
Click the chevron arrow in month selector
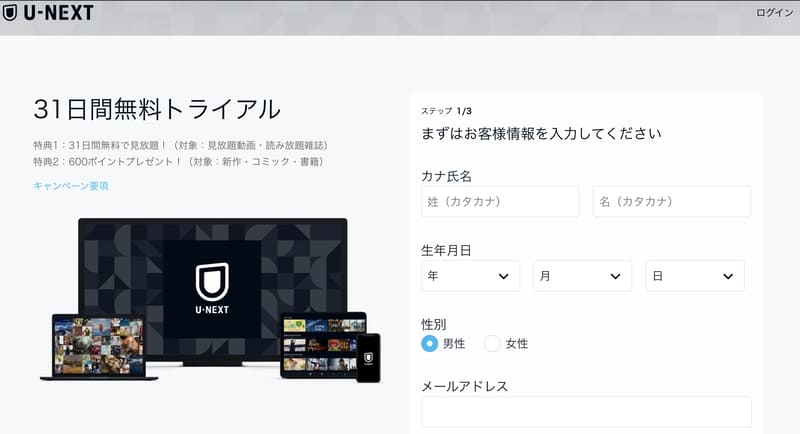point(615,276)
